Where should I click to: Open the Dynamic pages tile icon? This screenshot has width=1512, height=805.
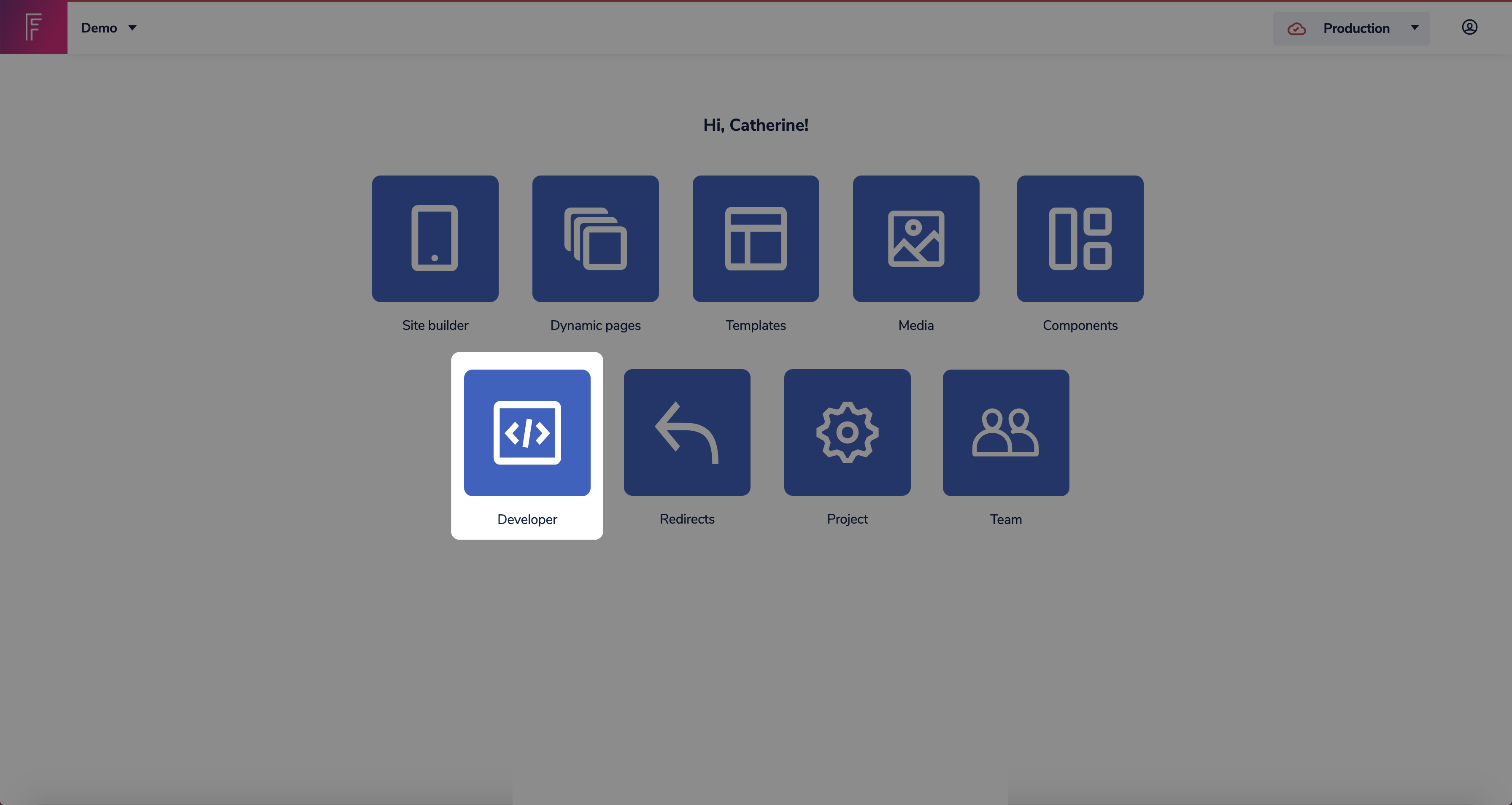(595, 238)
